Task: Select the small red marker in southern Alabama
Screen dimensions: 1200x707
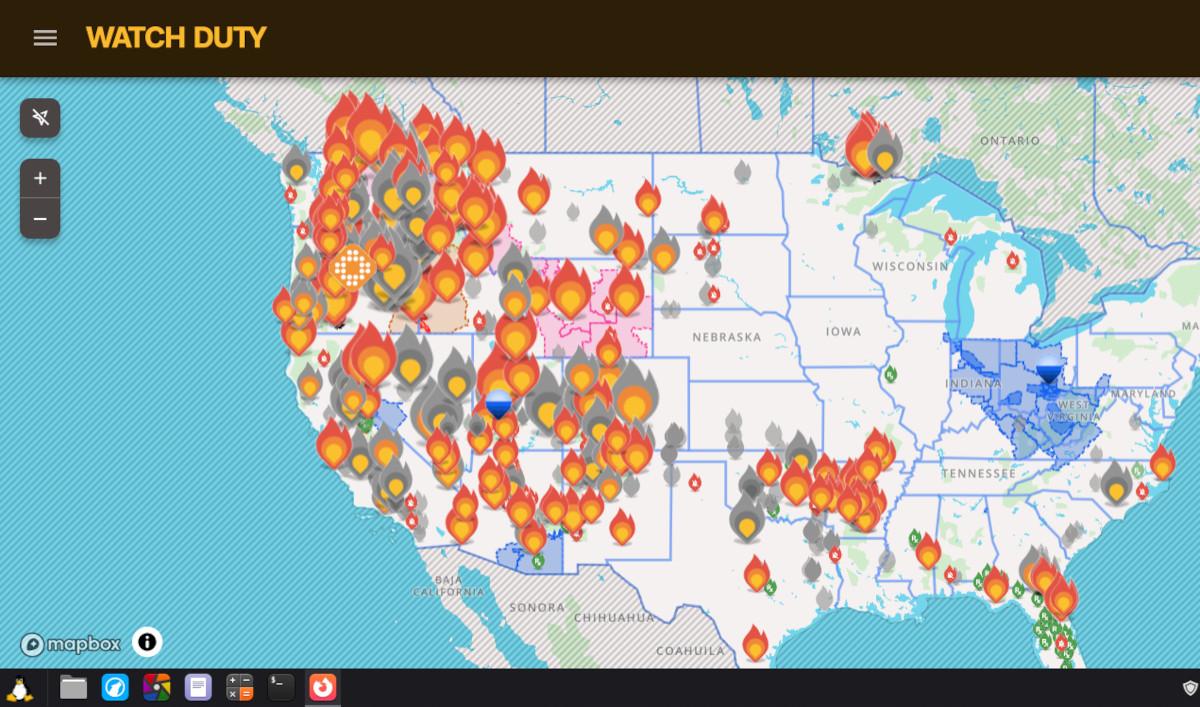Action: (x=951, y=576)
